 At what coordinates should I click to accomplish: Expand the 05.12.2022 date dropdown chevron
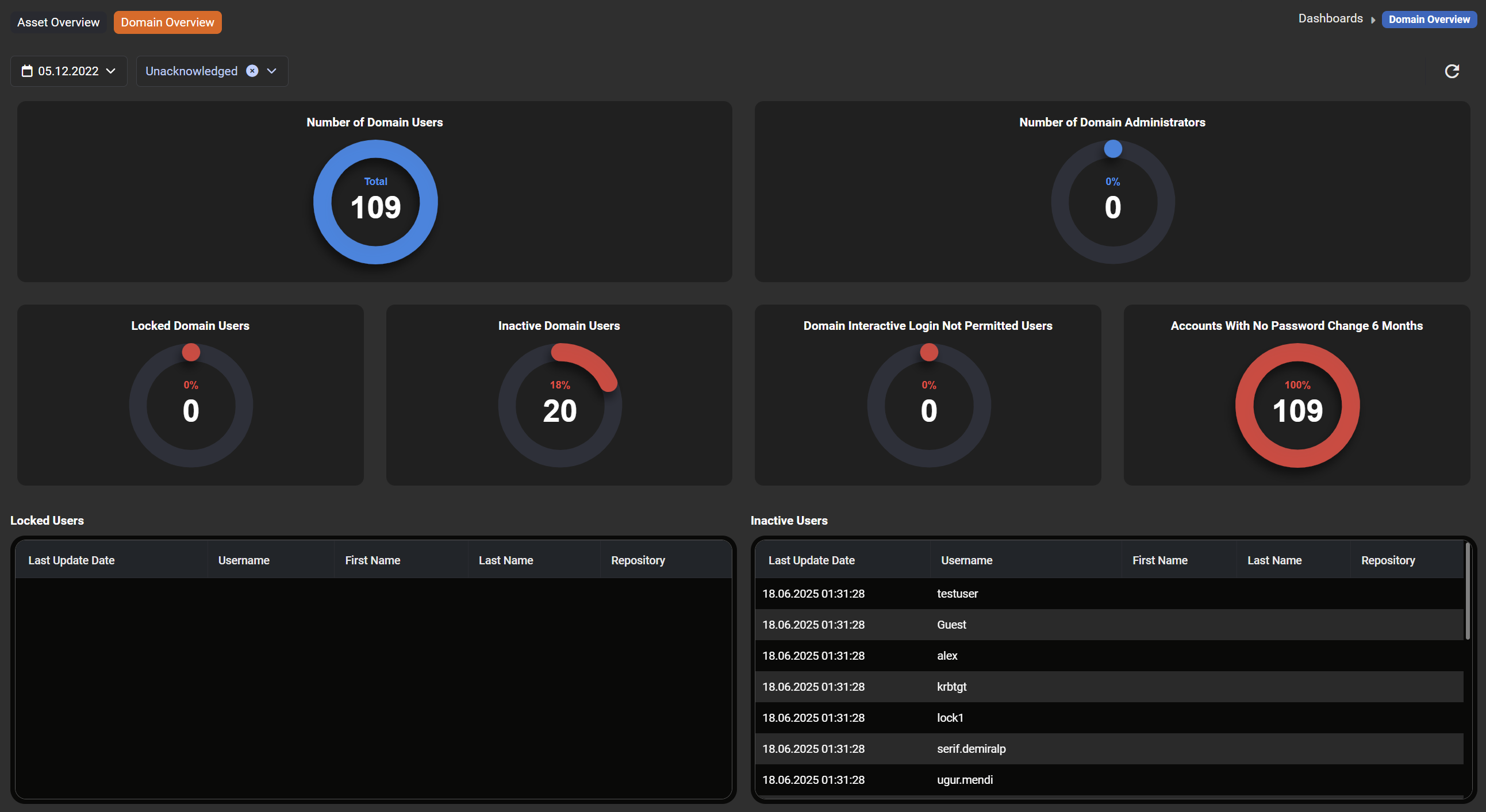point(112,71)
